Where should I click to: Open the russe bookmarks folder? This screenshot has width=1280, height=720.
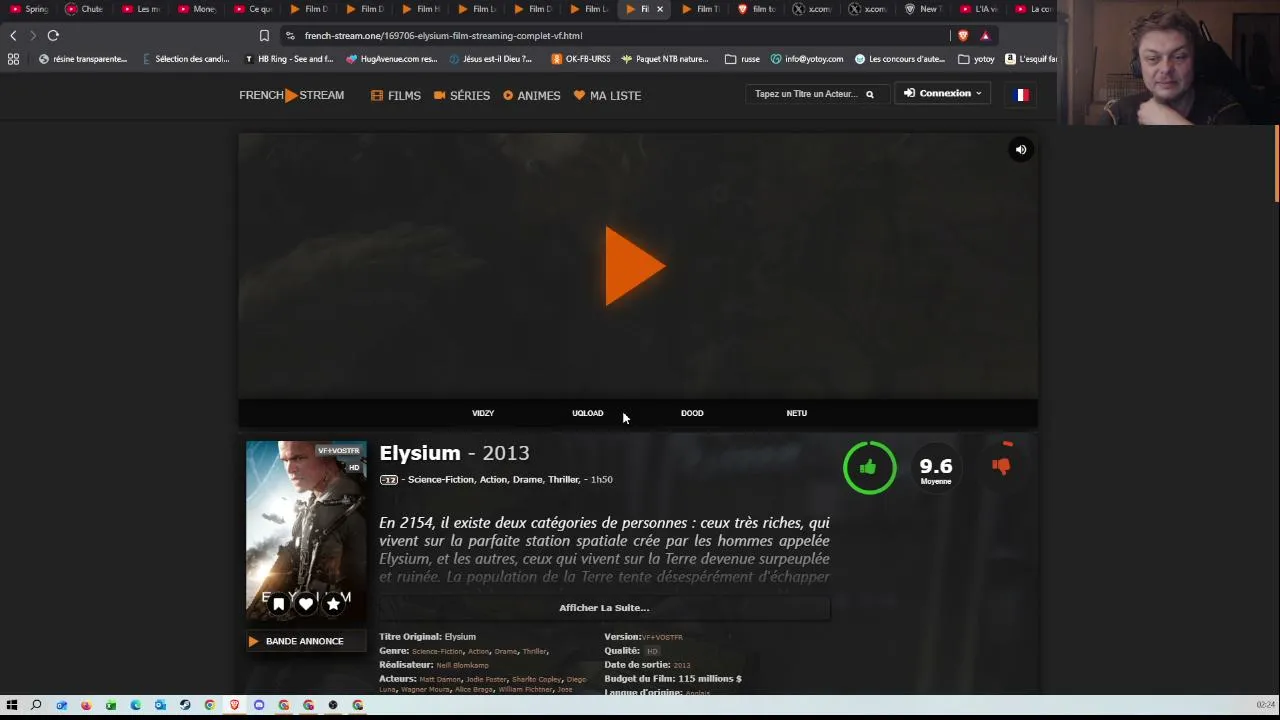[743, 59]
